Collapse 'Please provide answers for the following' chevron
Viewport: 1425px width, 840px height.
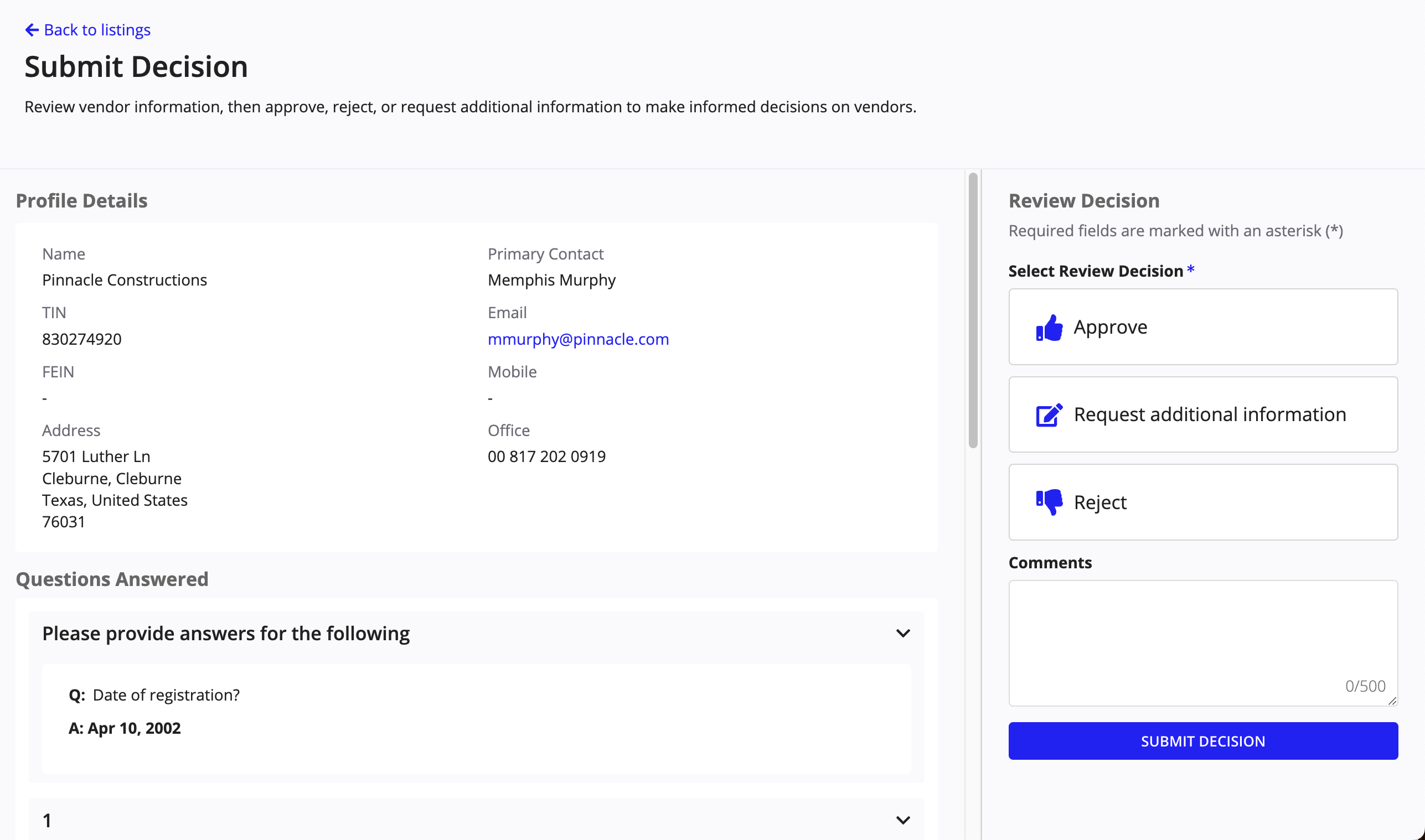point(903,633)
